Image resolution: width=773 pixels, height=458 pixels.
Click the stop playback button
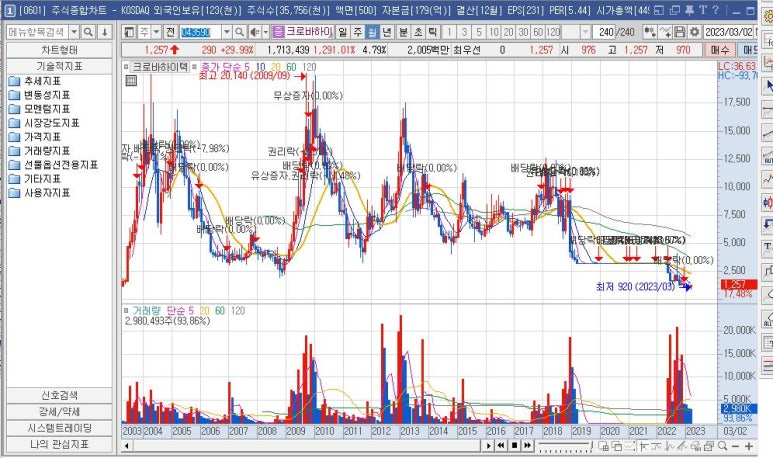[x=514, y=446]
